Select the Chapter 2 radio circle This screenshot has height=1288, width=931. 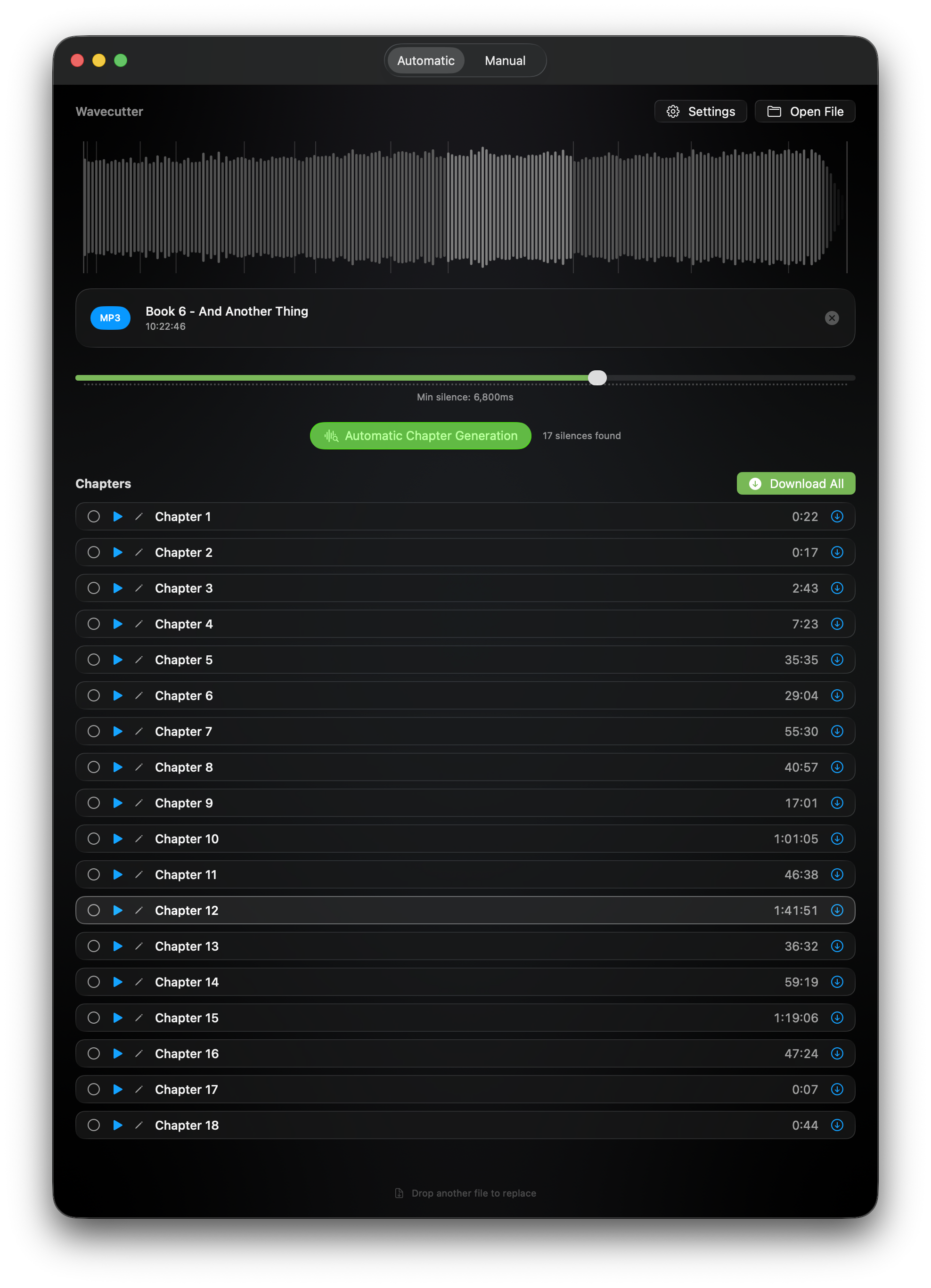pyautogui.click(x=94, y=552)
